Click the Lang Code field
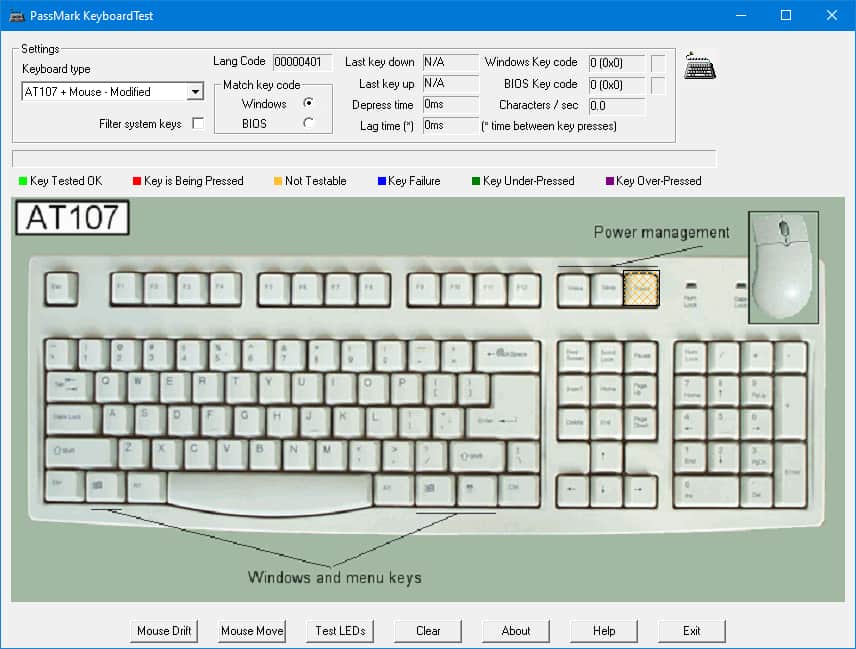856x649 pixels. (302, 62)
